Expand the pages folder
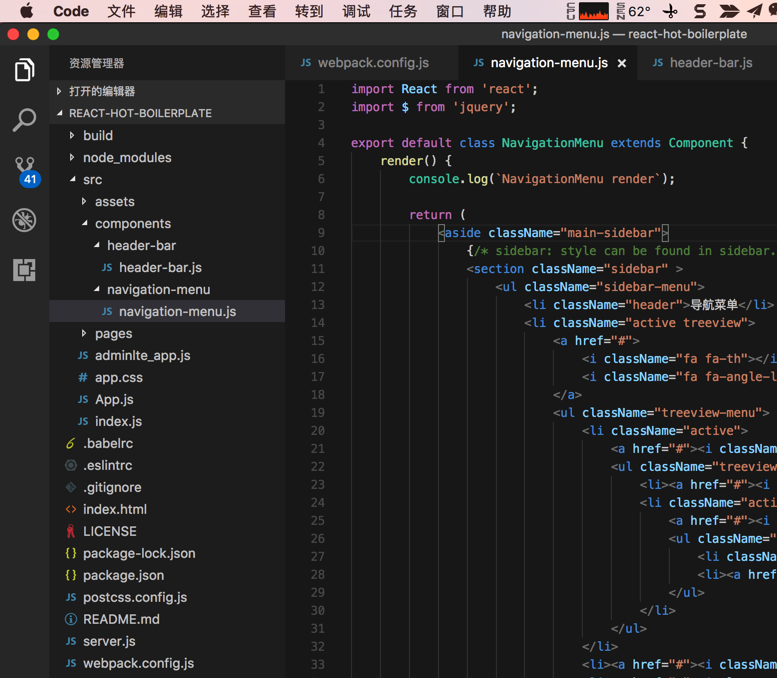Viewport: 777px width, 678px height. [x=113, y=333]
